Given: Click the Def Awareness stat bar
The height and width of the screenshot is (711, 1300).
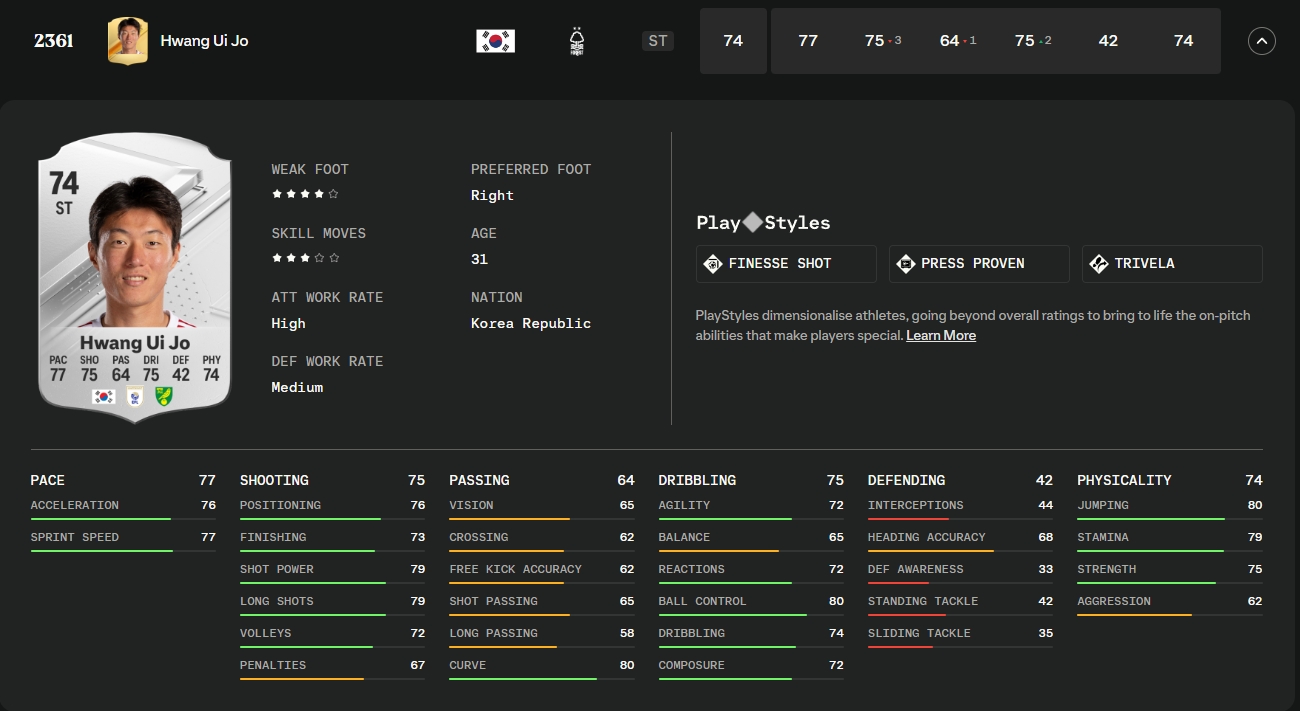Looking at the screenshot, I should pyautogui.click(x=960, y=583).
